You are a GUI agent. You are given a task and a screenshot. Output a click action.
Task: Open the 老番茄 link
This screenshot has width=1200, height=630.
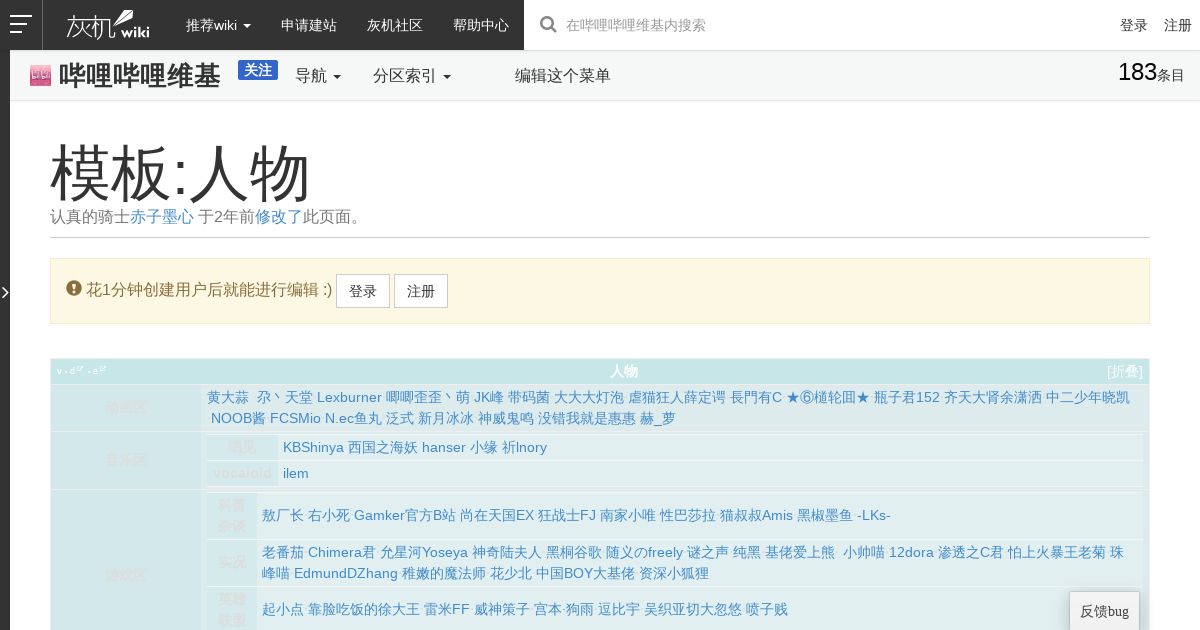283,552
